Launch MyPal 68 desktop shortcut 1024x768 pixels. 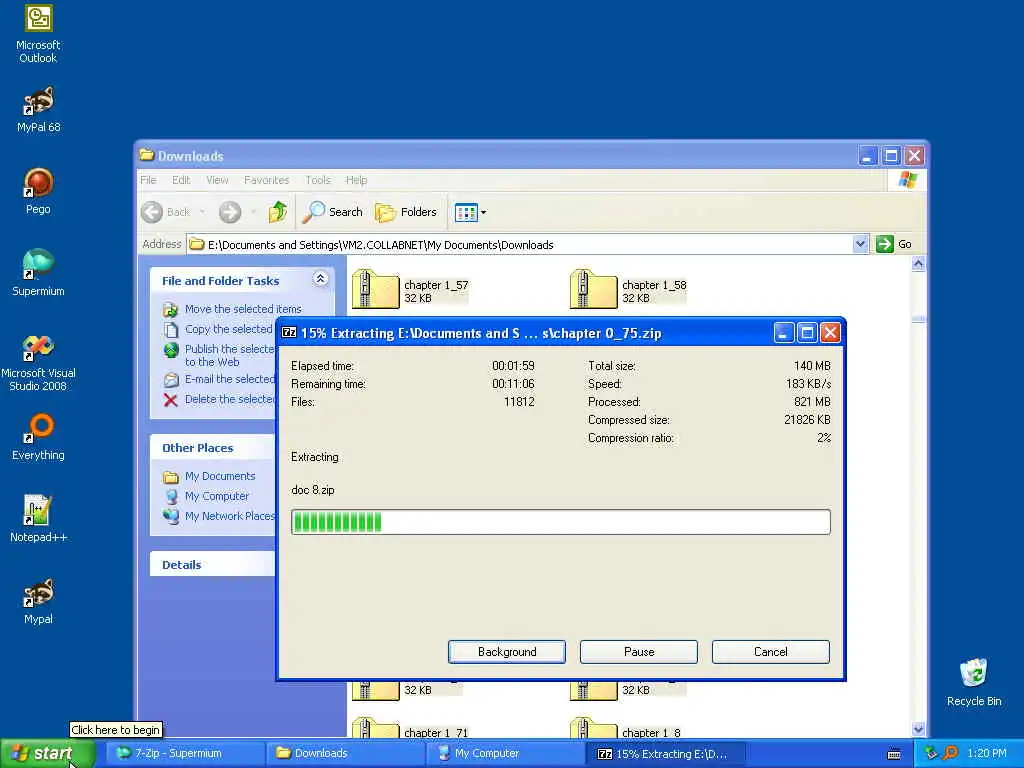pos(38,110)
